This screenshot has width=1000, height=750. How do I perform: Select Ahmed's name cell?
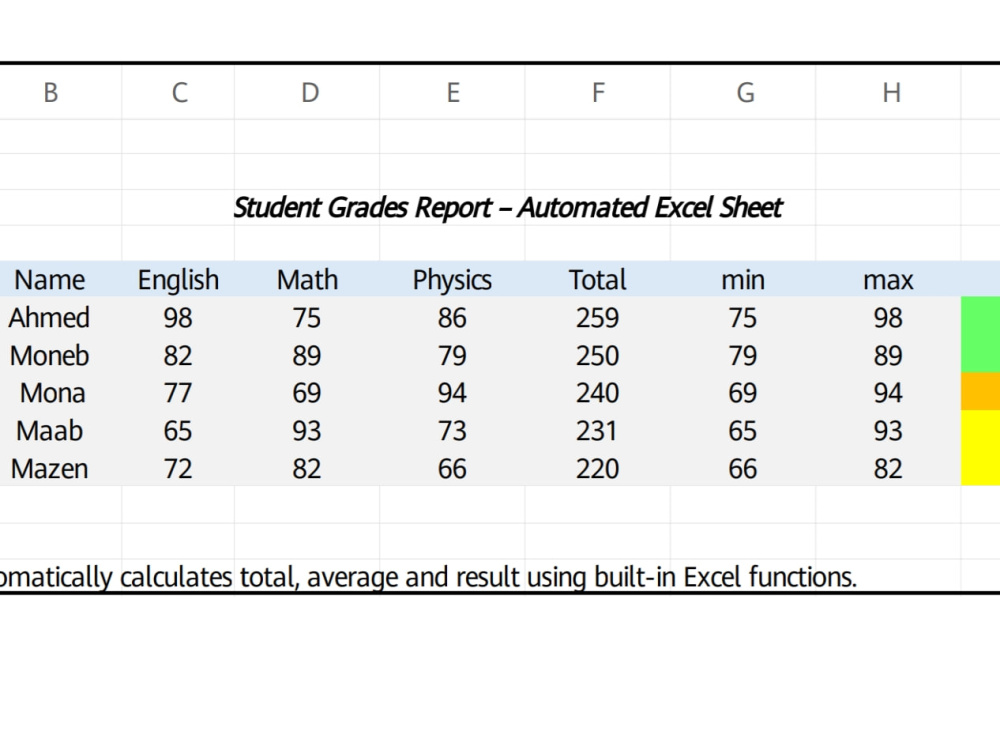tap(50, 317)
